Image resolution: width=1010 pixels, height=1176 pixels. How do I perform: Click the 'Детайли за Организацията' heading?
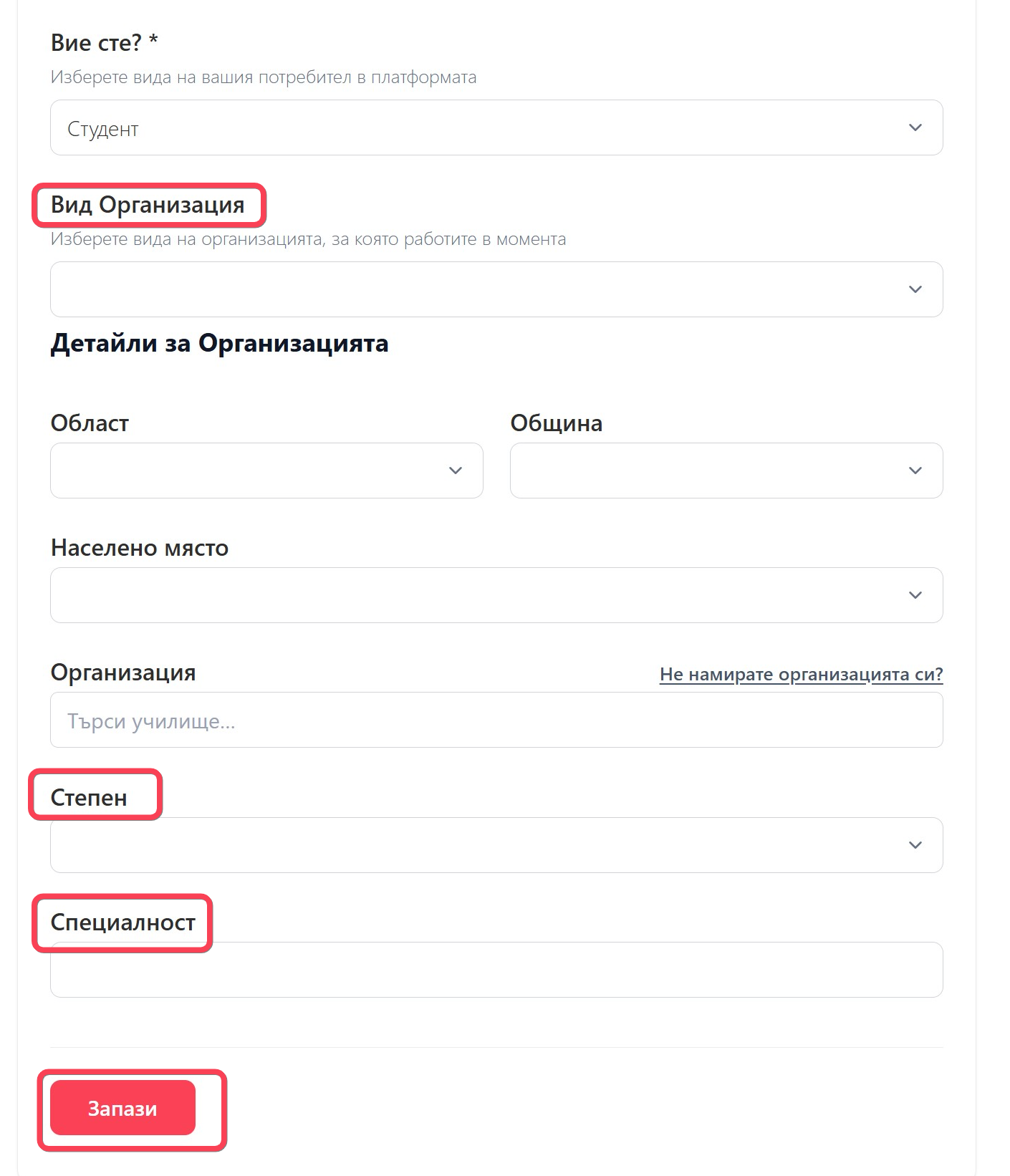[x=219, y=343]
